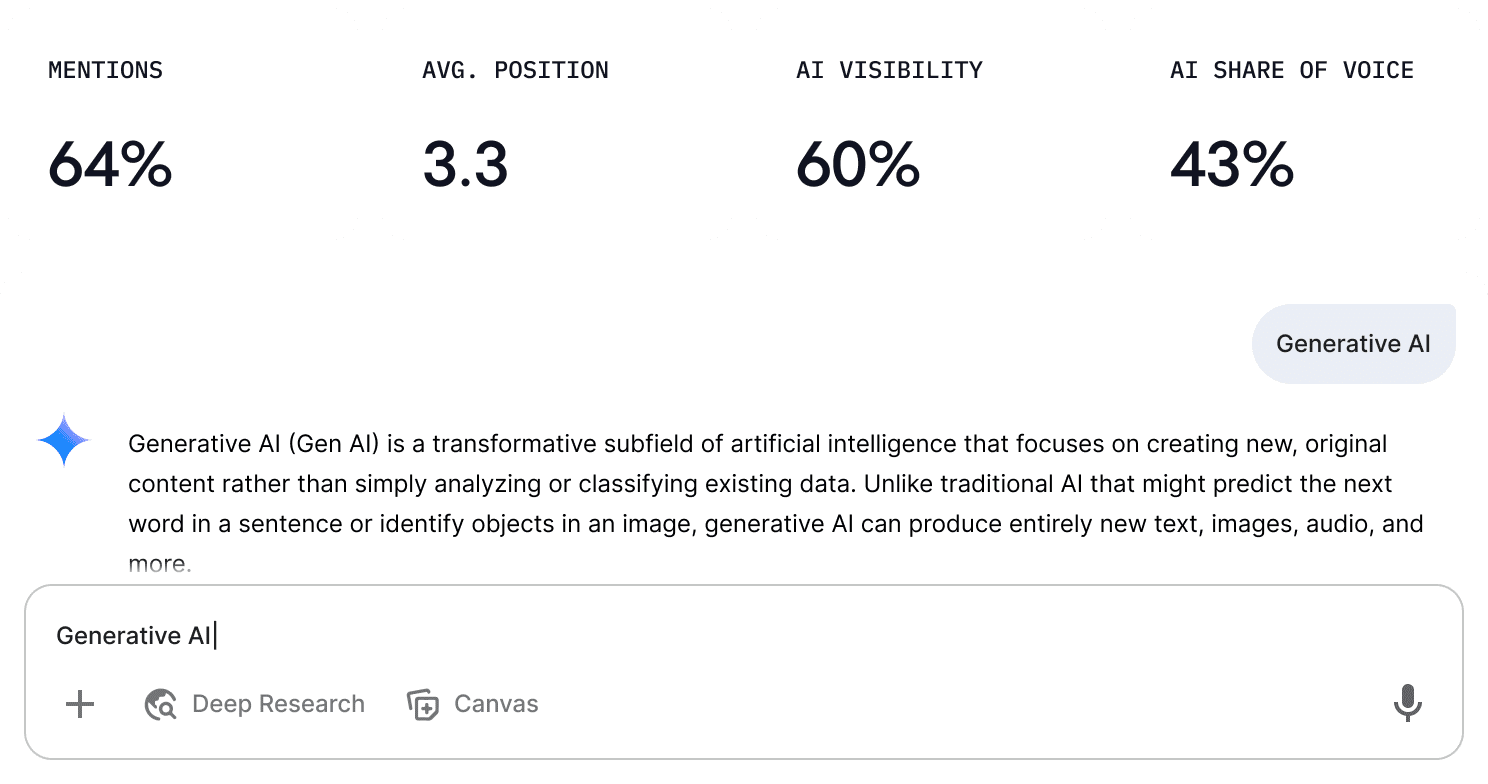This screenshot has width=1488, height=784.
Task: Click the Deep Research globe icon
Action: (x=161, y=704)
